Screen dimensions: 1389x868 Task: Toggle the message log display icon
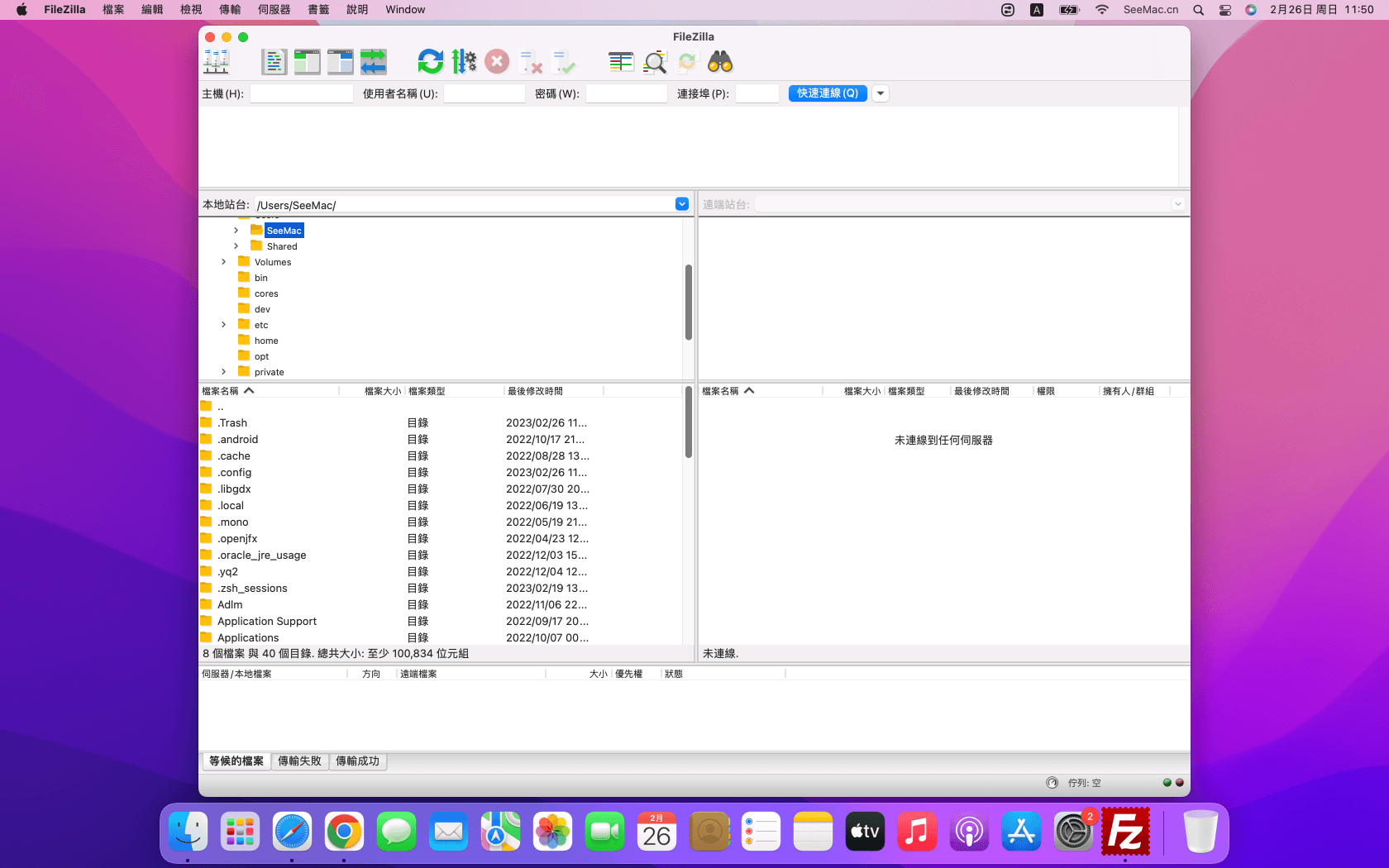click(x=274, y=62)
